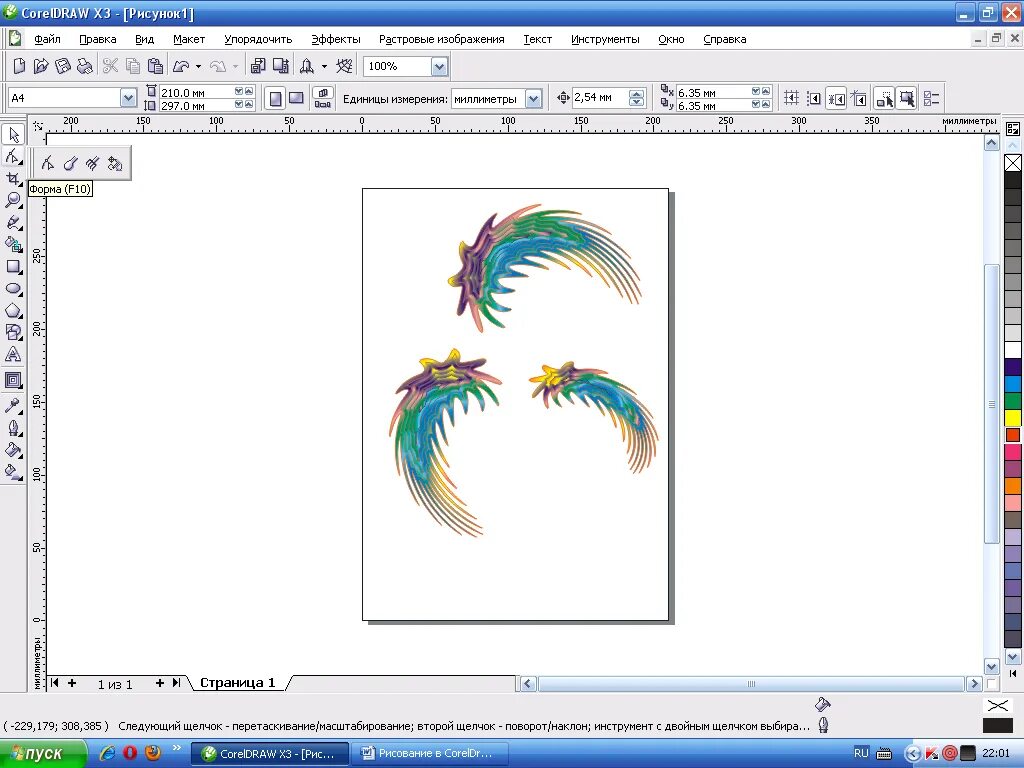The image size is (1024, 768).
Task: Increase the nudge offset 2,54 мм
Action: (637, 94)
